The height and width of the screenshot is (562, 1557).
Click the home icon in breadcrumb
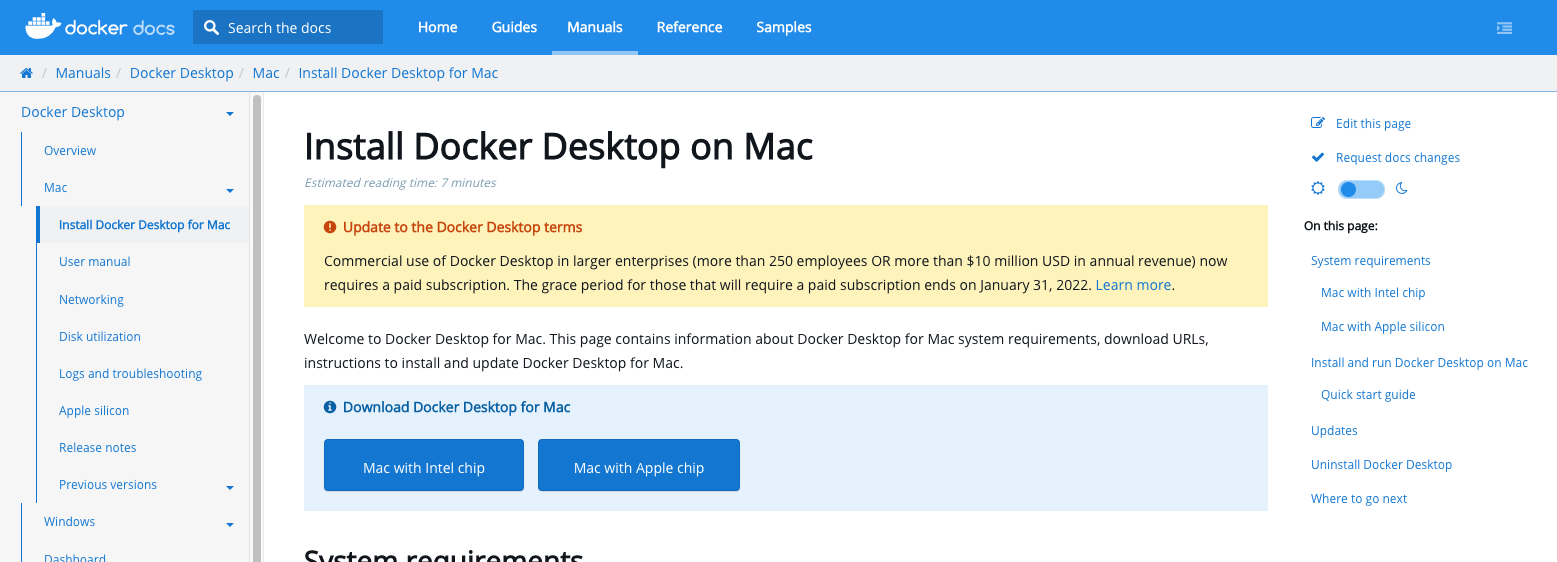[x=27, y=73]
